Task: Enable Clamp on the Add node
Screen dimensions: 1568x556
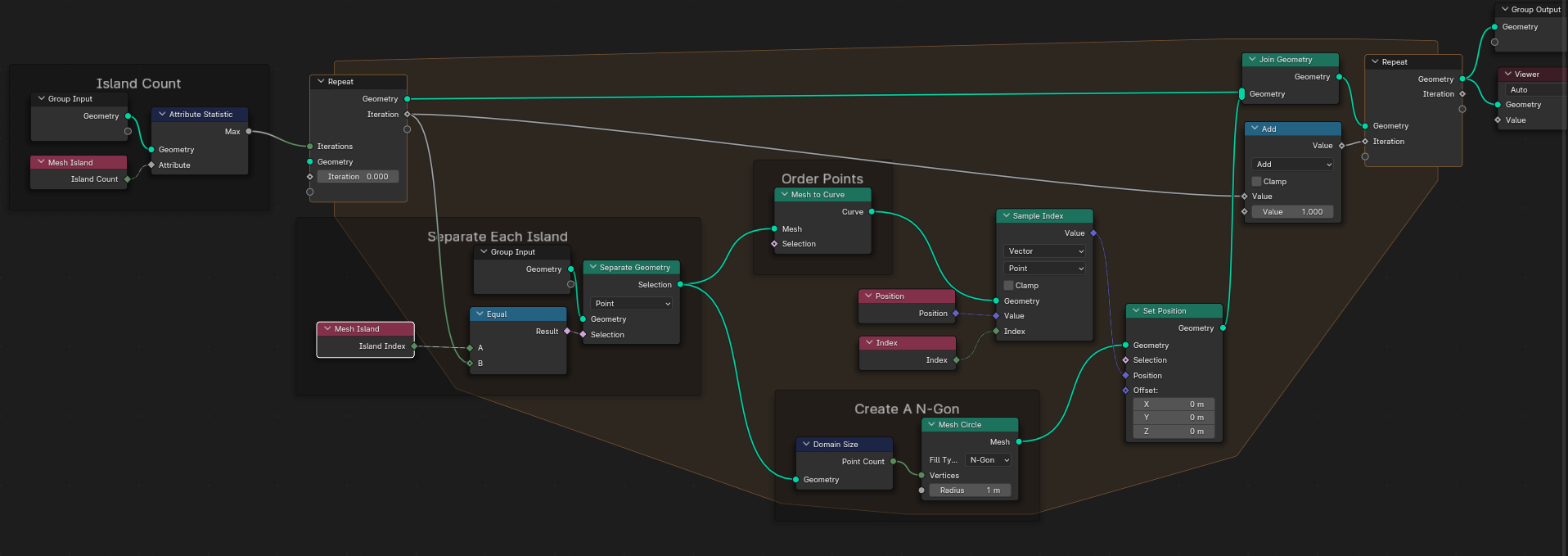Action: coord(1256,181)
